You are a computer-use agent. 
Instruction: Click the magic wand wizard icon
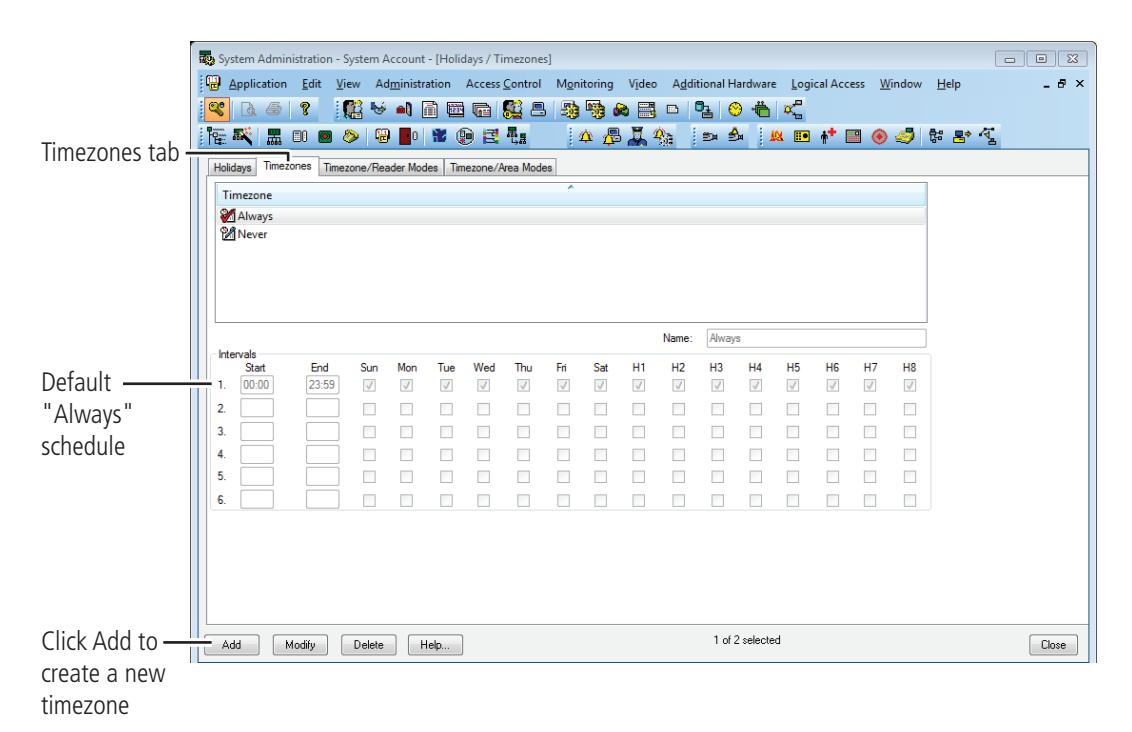(242, 136)
